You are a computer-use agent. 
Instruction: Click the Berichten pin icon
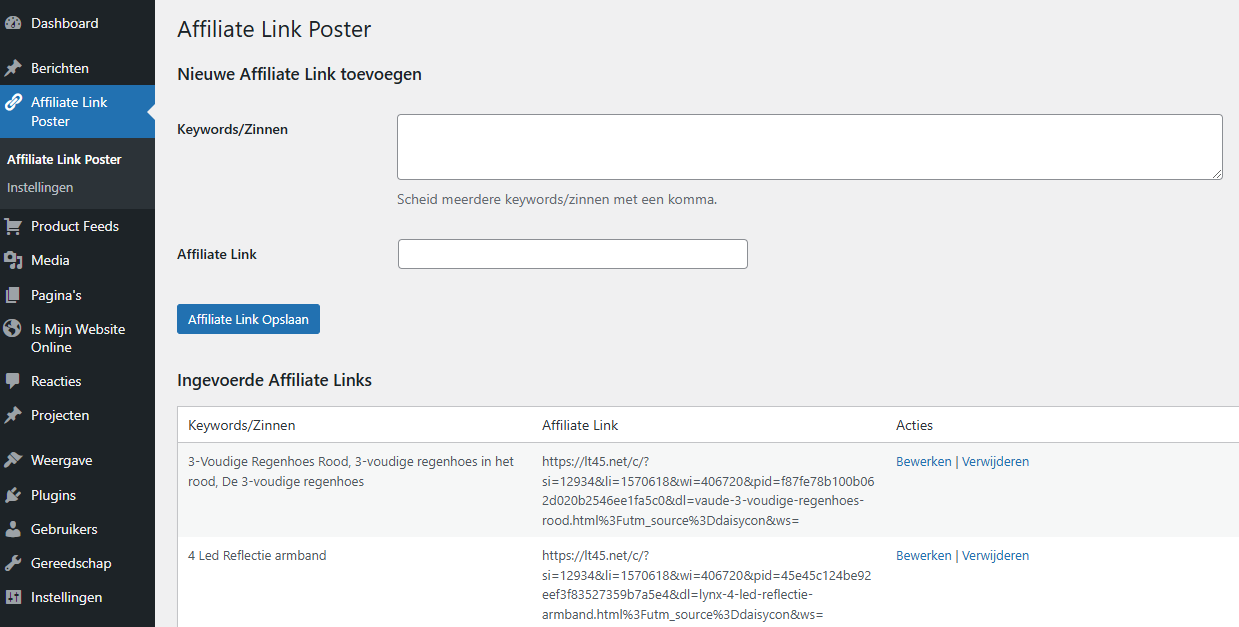(13, 68)
